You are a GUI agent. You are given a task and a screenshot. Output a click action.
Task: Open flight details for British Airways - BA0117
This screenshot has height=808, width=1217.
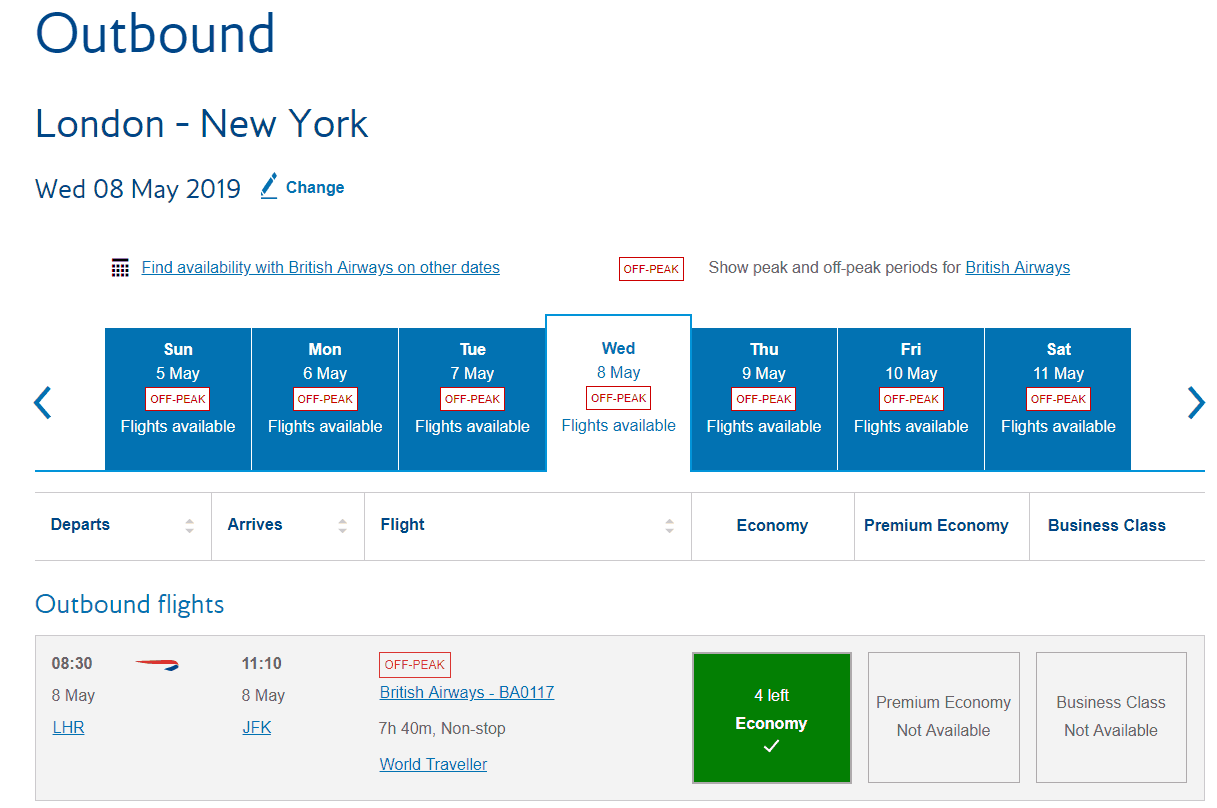coord(466,691)
